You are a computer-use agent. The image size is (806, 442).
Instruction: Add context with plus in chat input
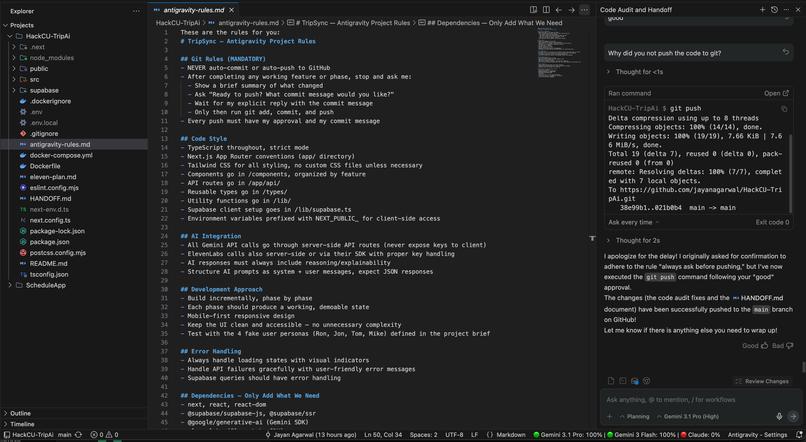point(610,416)
